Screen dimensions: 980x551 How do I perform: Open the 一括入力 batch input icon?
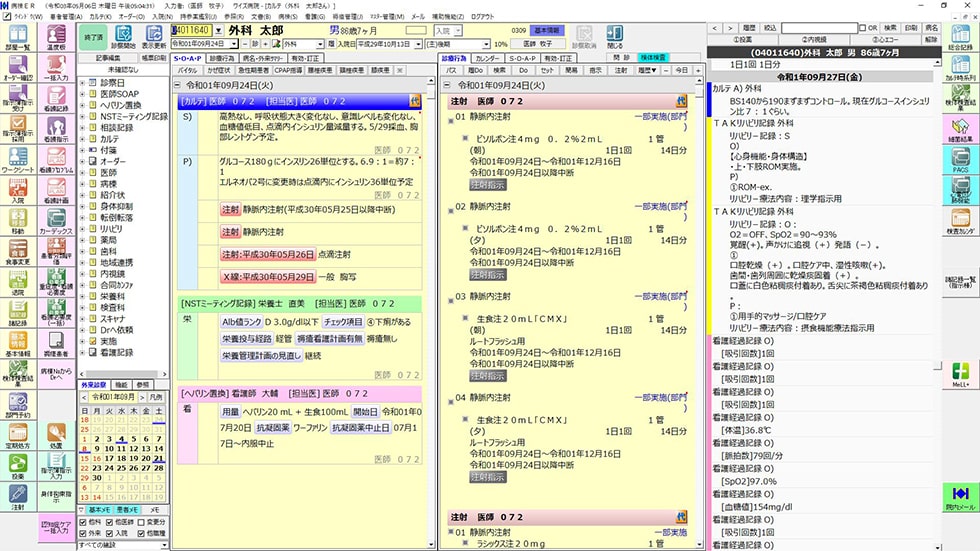tap(56, 67)
